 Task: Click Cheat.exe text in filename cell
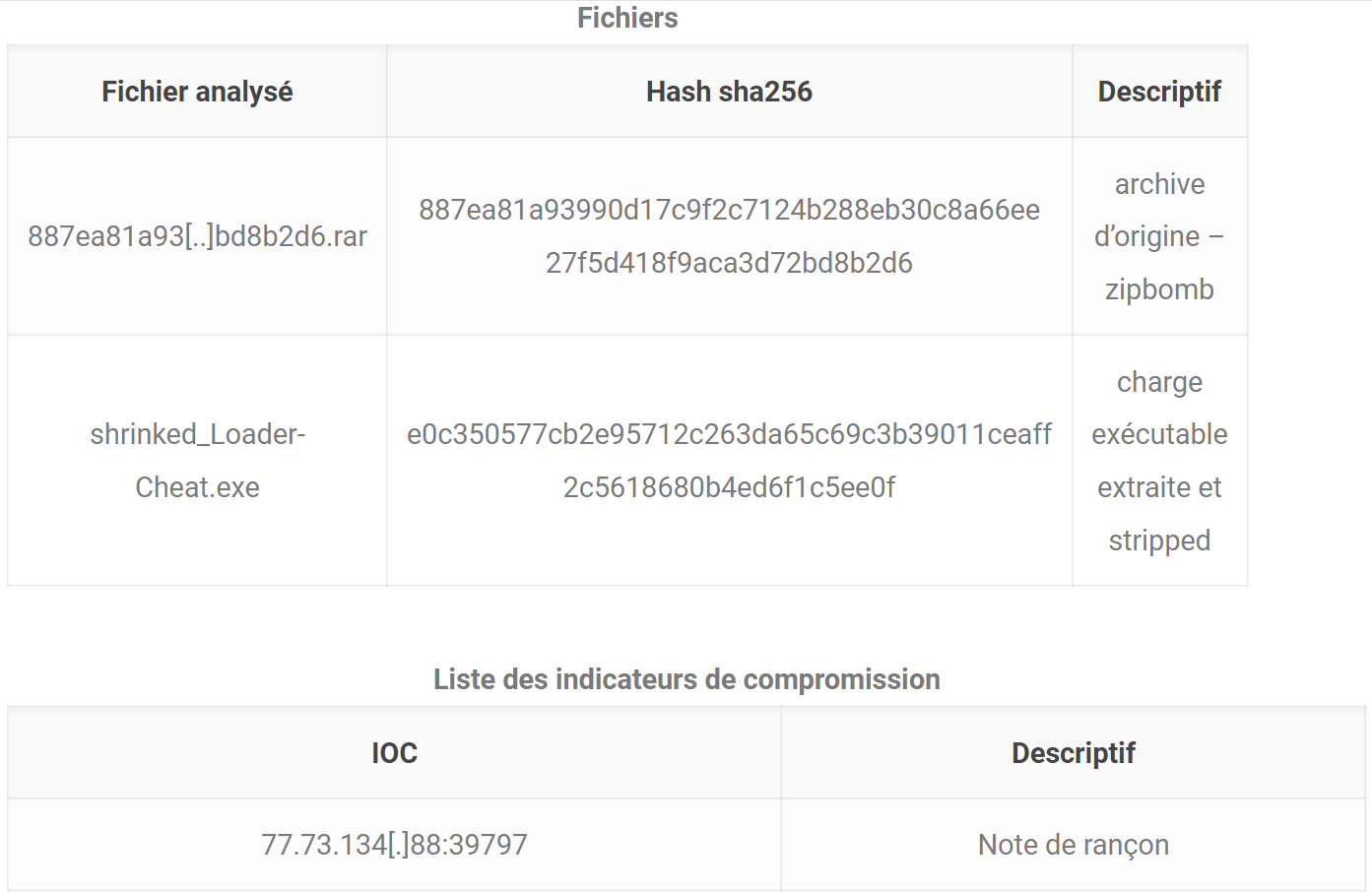pyautogui.click(x=197, y=487)
